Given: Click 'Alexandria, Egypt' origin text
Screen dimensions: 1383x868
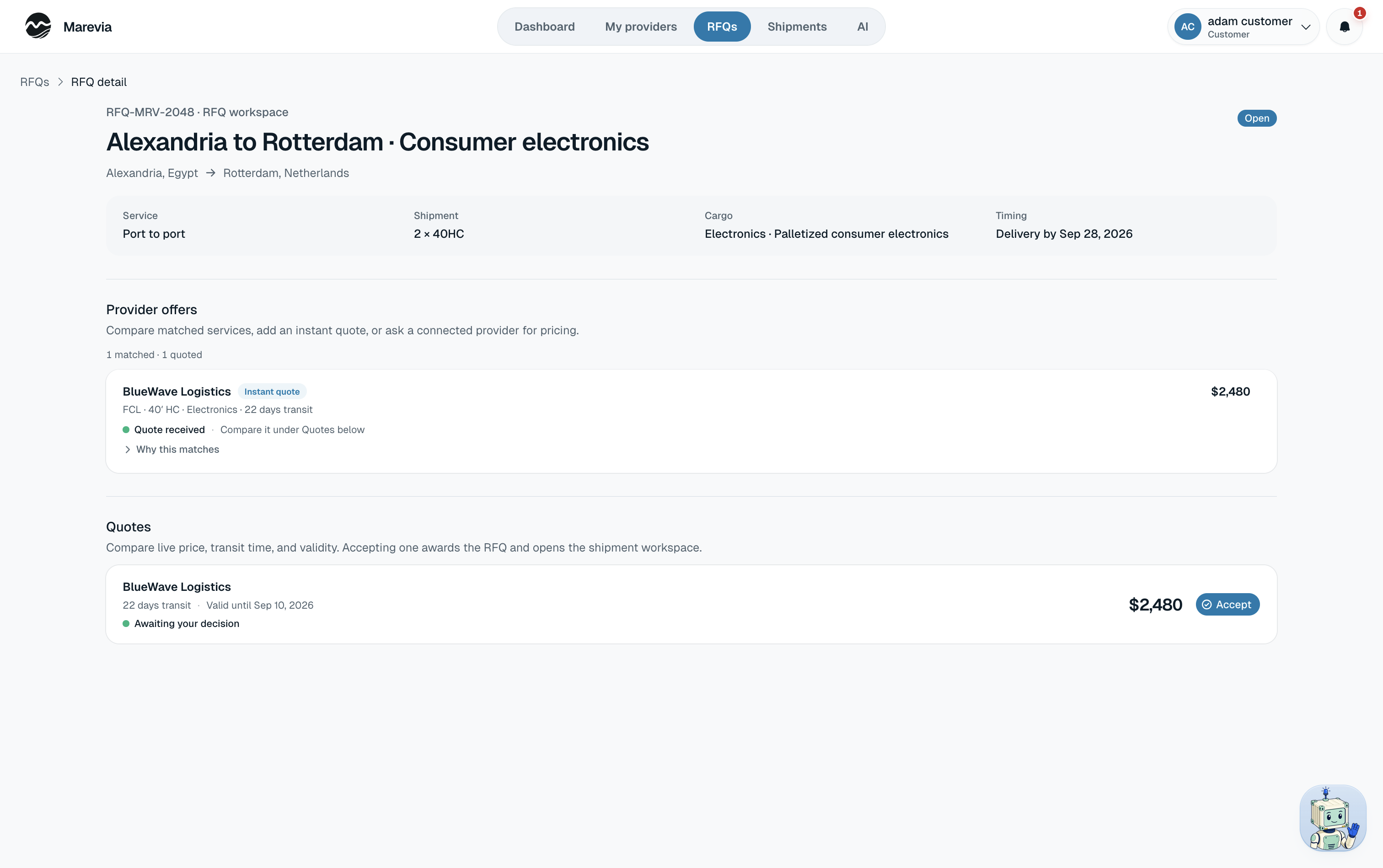Looking at the screenshot, I should point(152,173).
